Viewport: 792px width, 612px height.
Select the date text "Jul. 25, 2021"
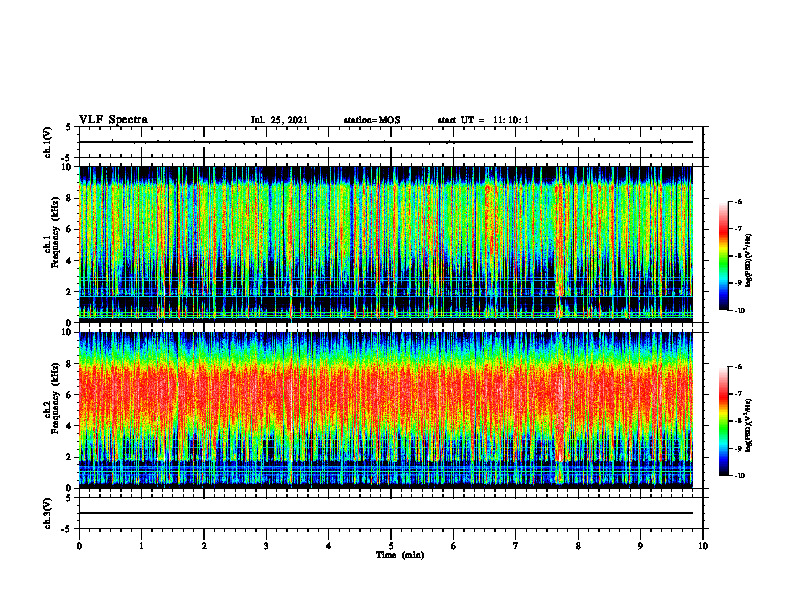click(x=279, y=120)
